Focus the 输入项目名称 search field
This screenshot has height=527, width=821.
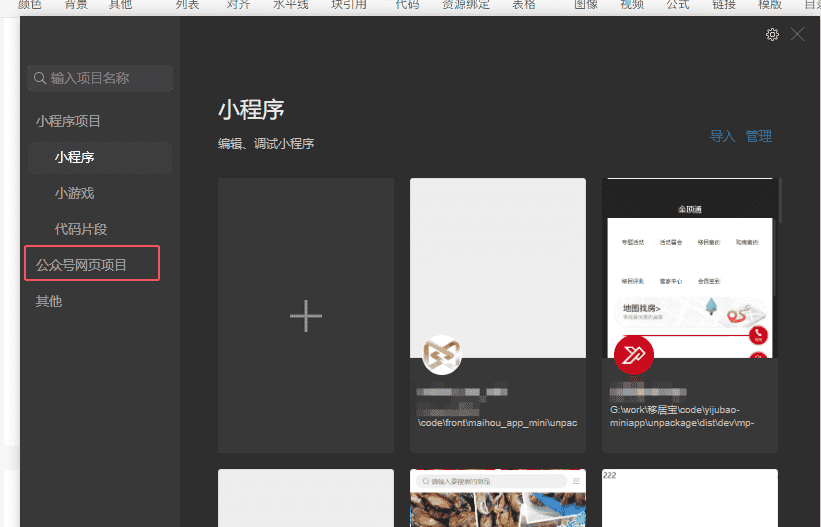[100, 78]
